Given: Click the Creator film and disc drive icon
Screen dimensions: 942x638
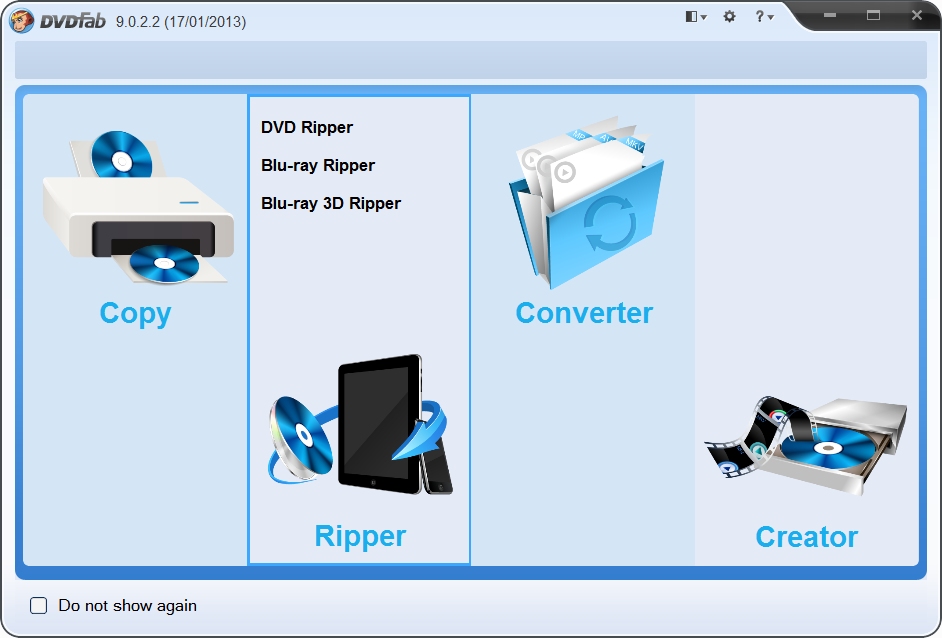Looking at the screenshot, I should click(806, 445).
